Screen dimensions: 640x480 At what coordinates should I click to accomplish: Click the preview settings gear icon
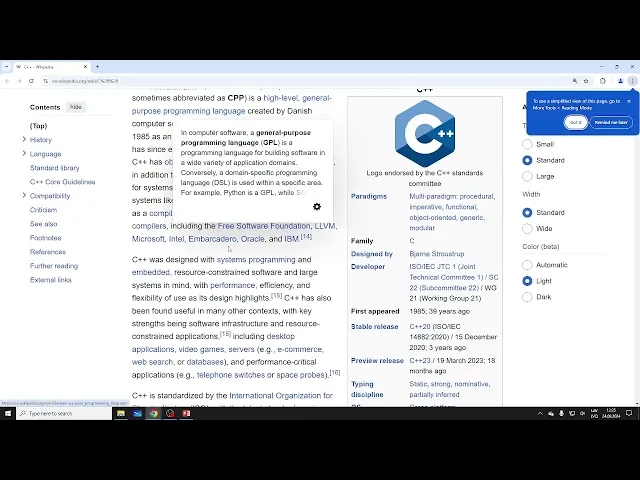(x=317, y=207)
